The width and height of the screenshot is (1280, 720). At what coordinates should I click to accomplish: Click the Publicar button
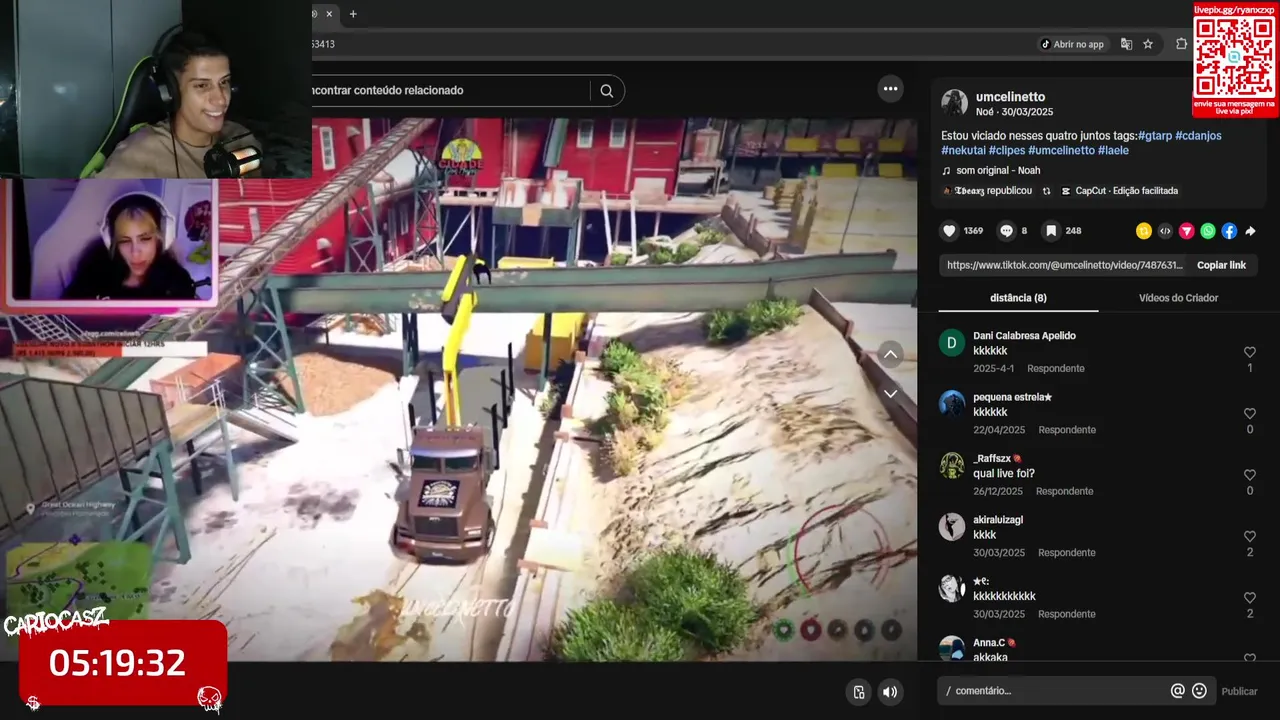pyautogui.click(x=1239, y=691)
